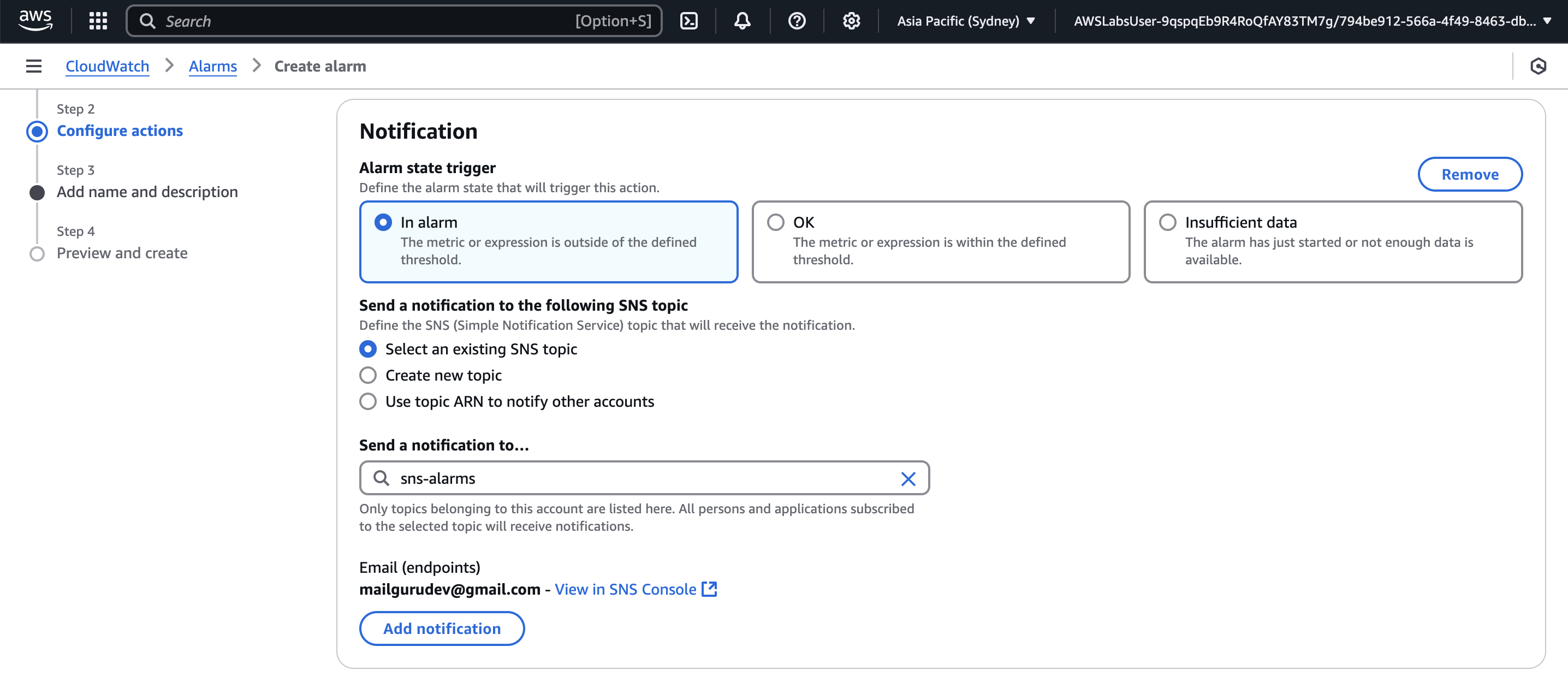Open the help question-mark icon
Screen dimensions: 1568x676
796,21
